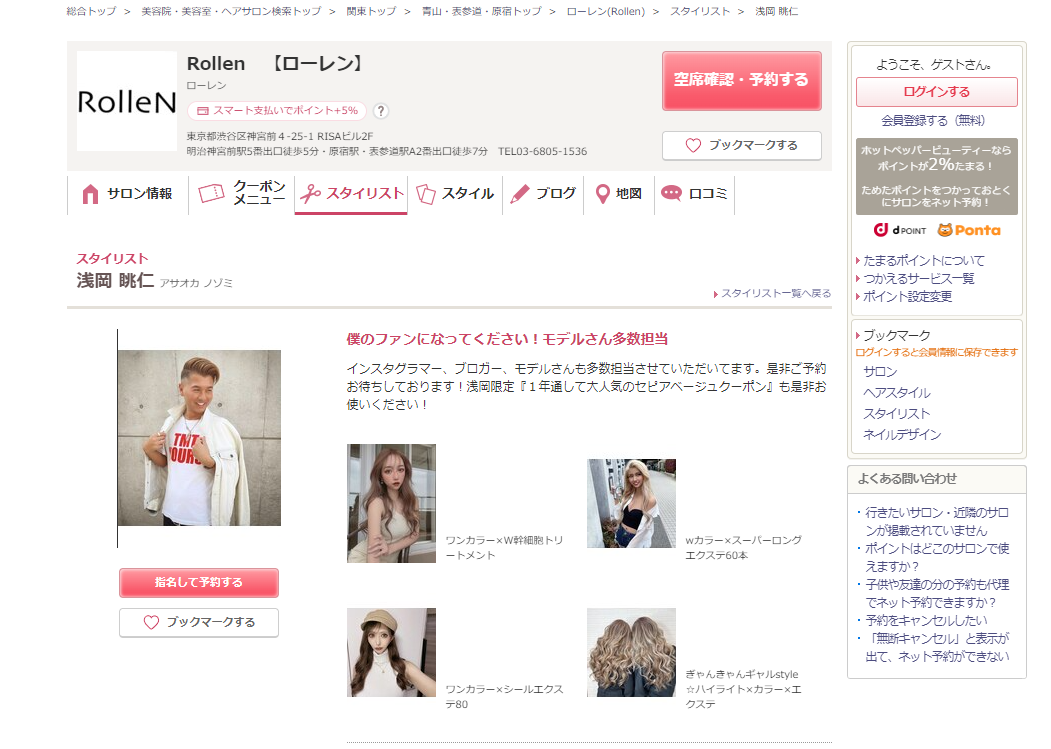
Task: Click the ブックマーク sidebar heading link
Action: click(x=896, y=335)
